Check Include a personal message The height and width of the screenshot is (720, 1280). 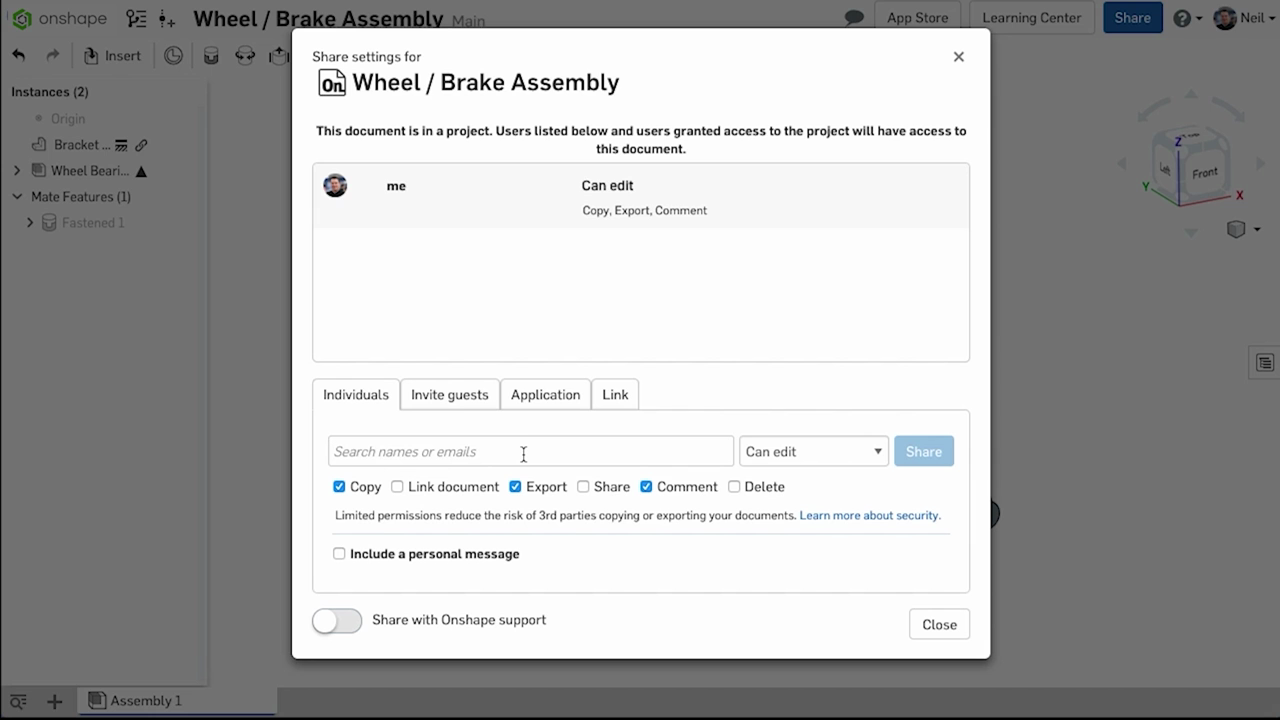point(339,554)
